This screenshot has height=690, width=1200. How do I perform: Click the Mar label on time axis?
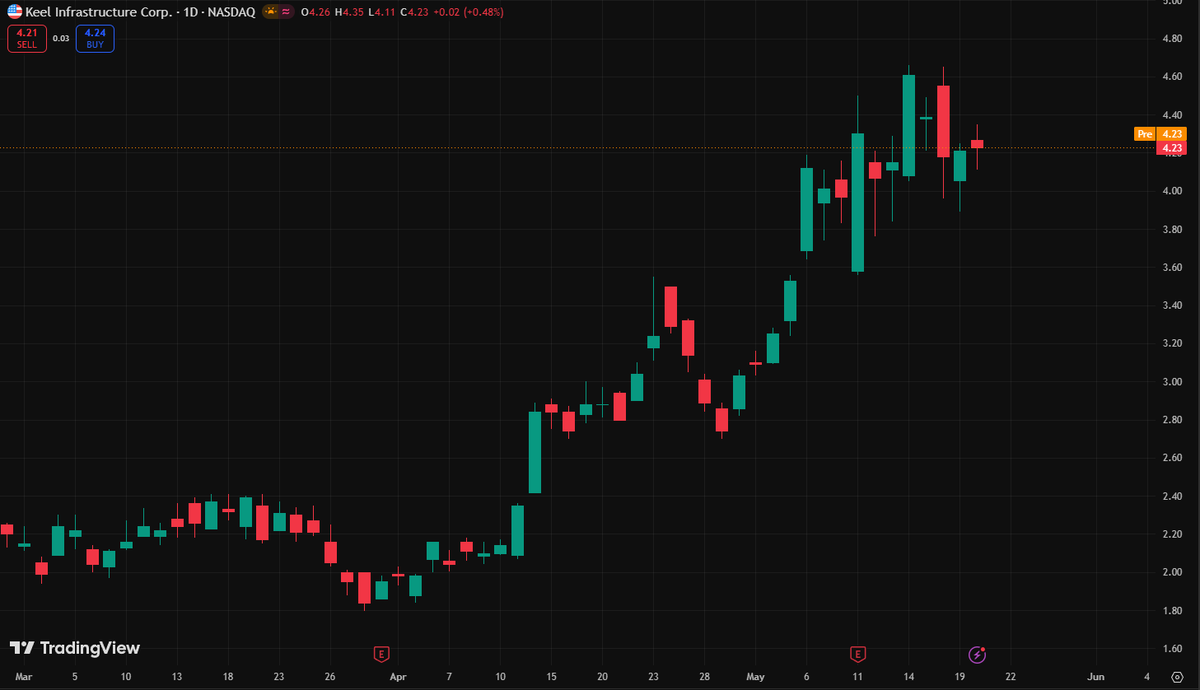click(x=23, y=677)
